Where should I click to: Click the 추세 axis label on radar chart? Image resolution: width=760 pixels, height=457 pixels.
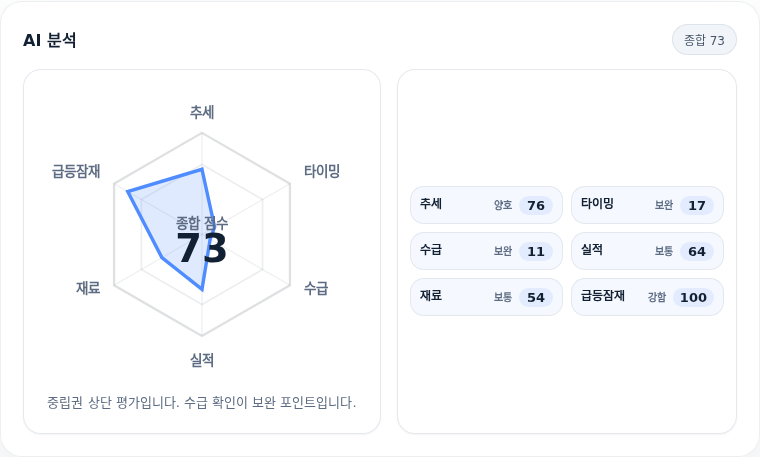pos(202,112)
